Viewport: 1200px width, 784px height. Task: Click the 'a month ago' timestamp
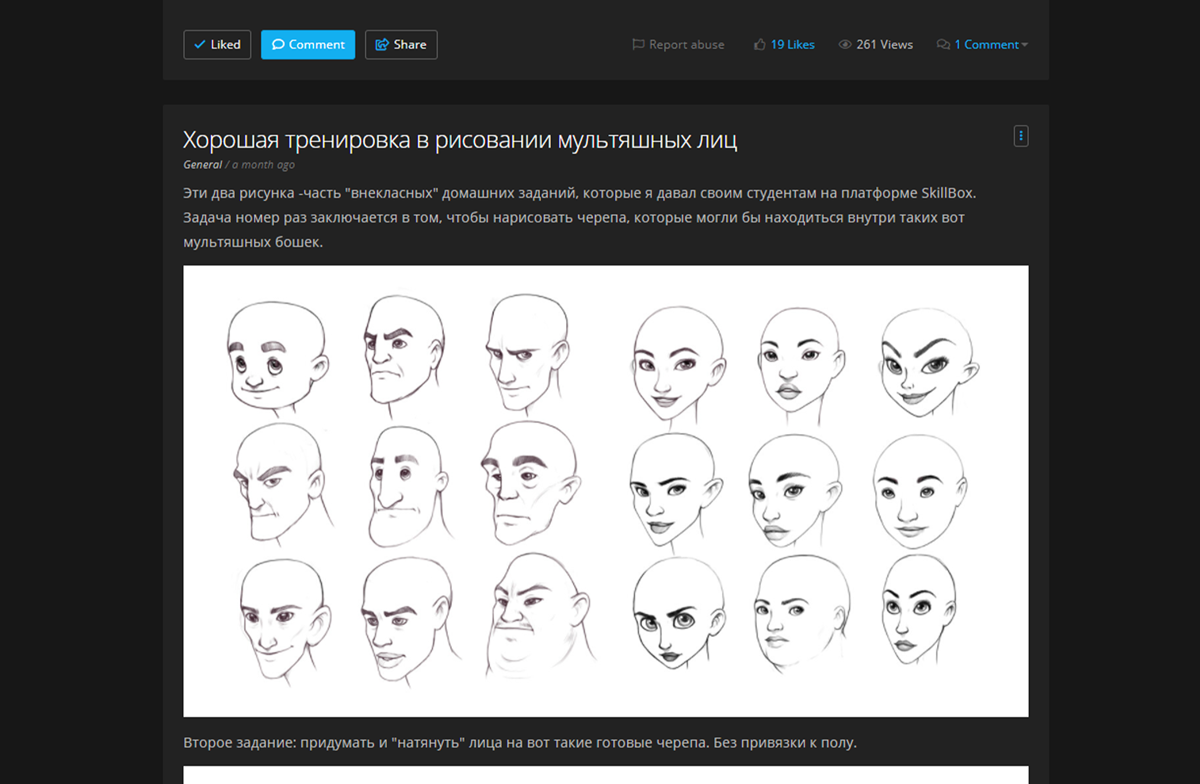tap(263, 165)
